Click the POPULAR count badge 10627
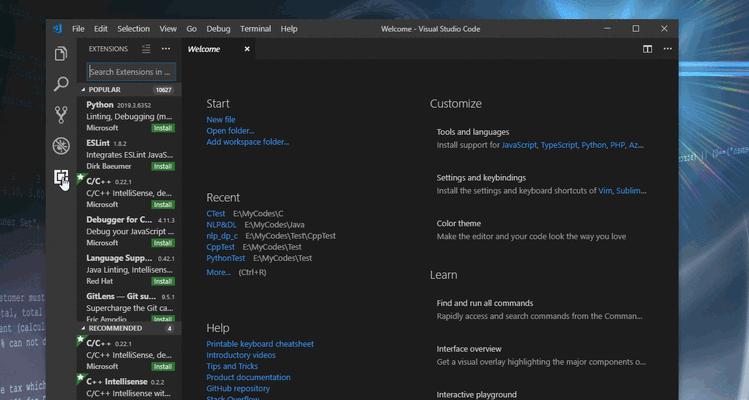749x400 pixels. point(163,90)
